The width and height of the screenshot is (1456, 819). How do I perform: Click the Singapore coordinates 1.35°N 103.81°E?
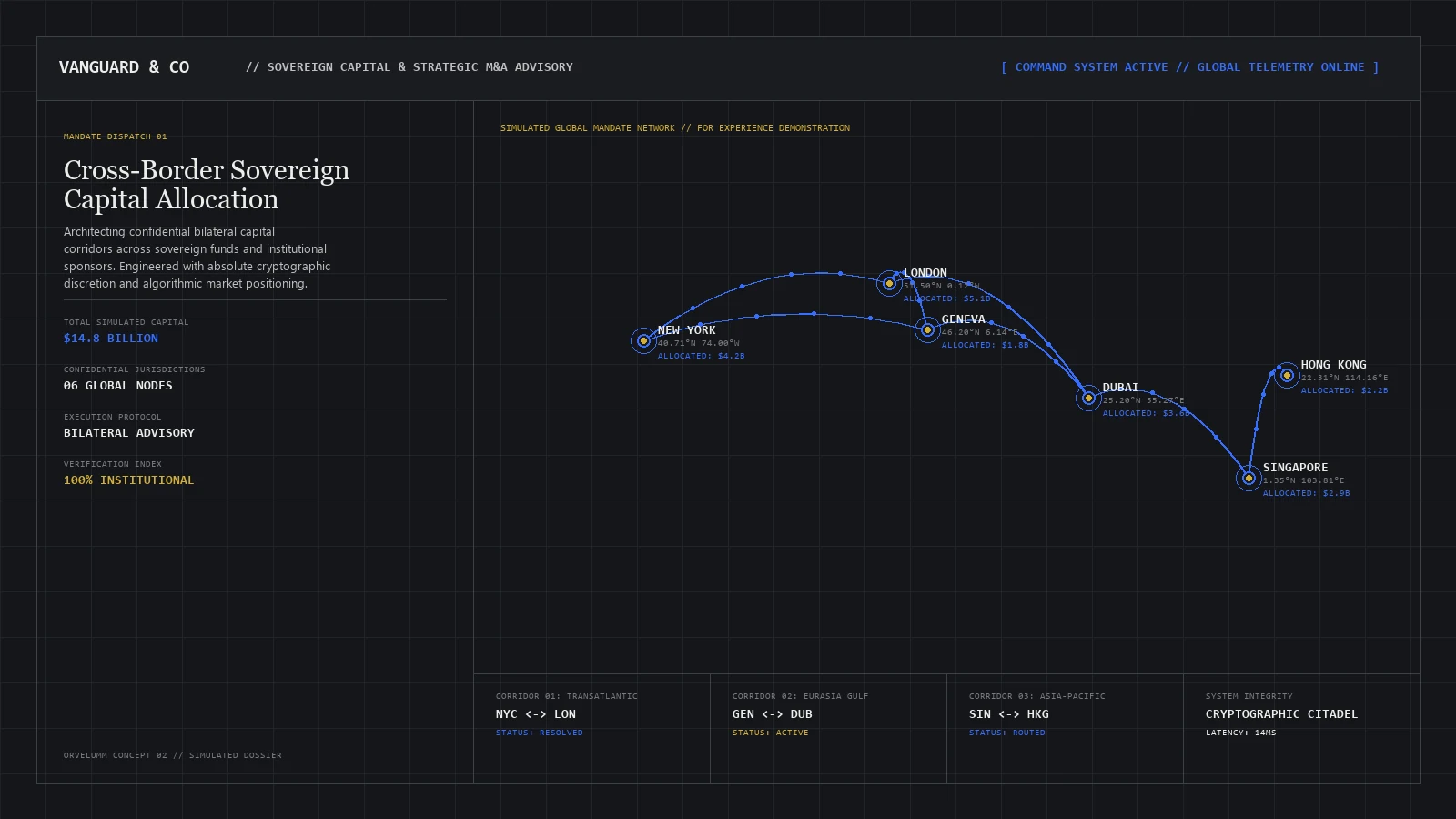pos(1304,480)
